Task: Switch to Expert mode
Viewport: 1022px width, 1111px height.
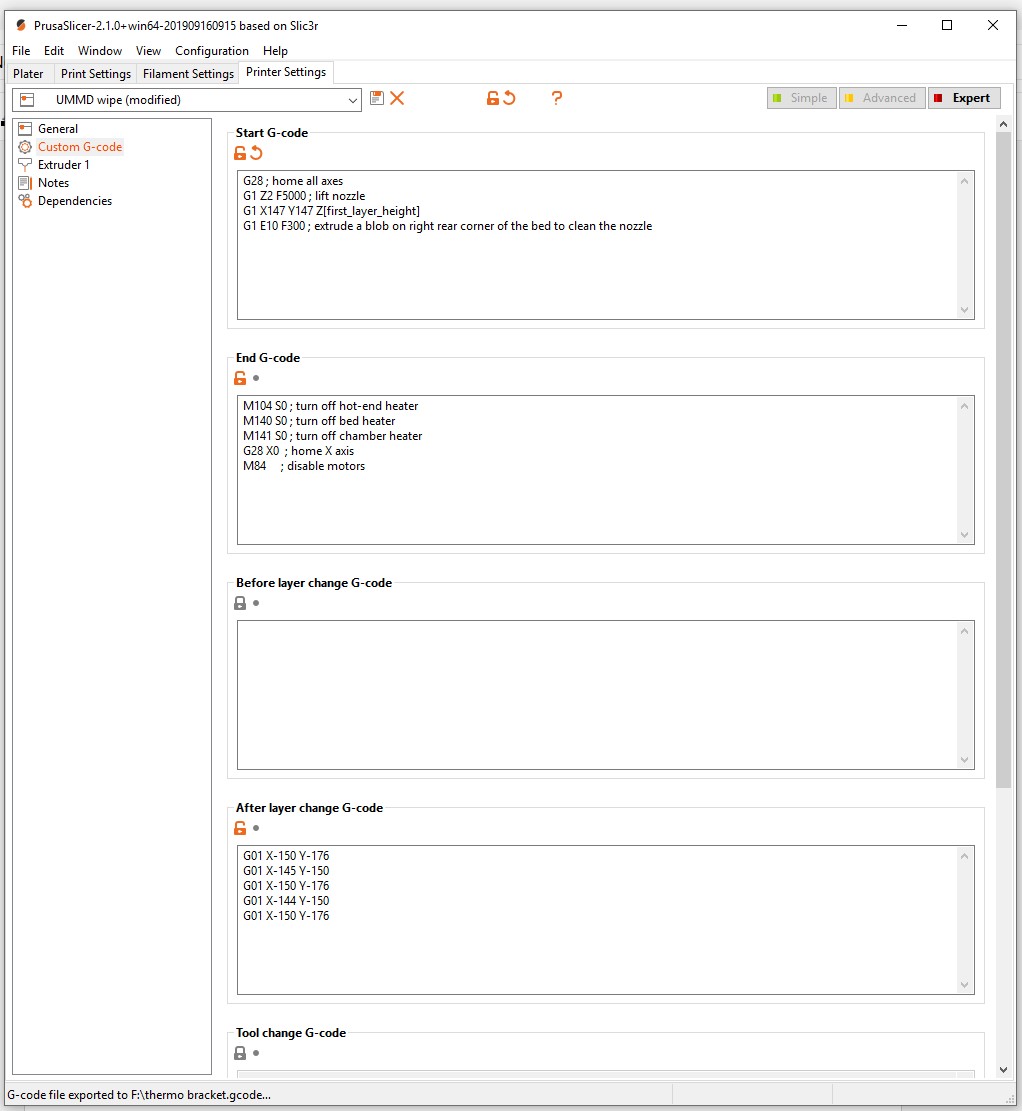Action: coord(964,98)
